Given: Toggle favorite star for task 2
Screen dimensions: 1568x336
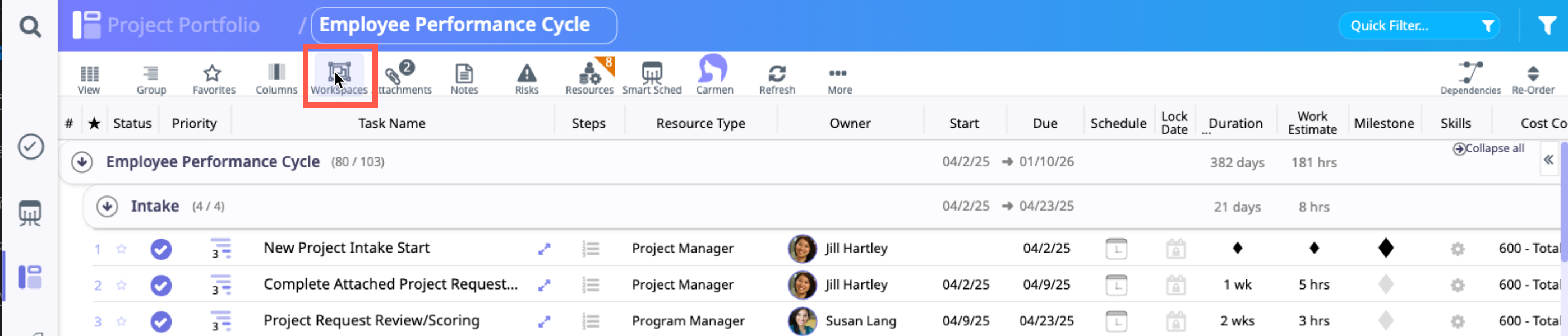Looking at the screenshot, I should [x=122, y=285].
